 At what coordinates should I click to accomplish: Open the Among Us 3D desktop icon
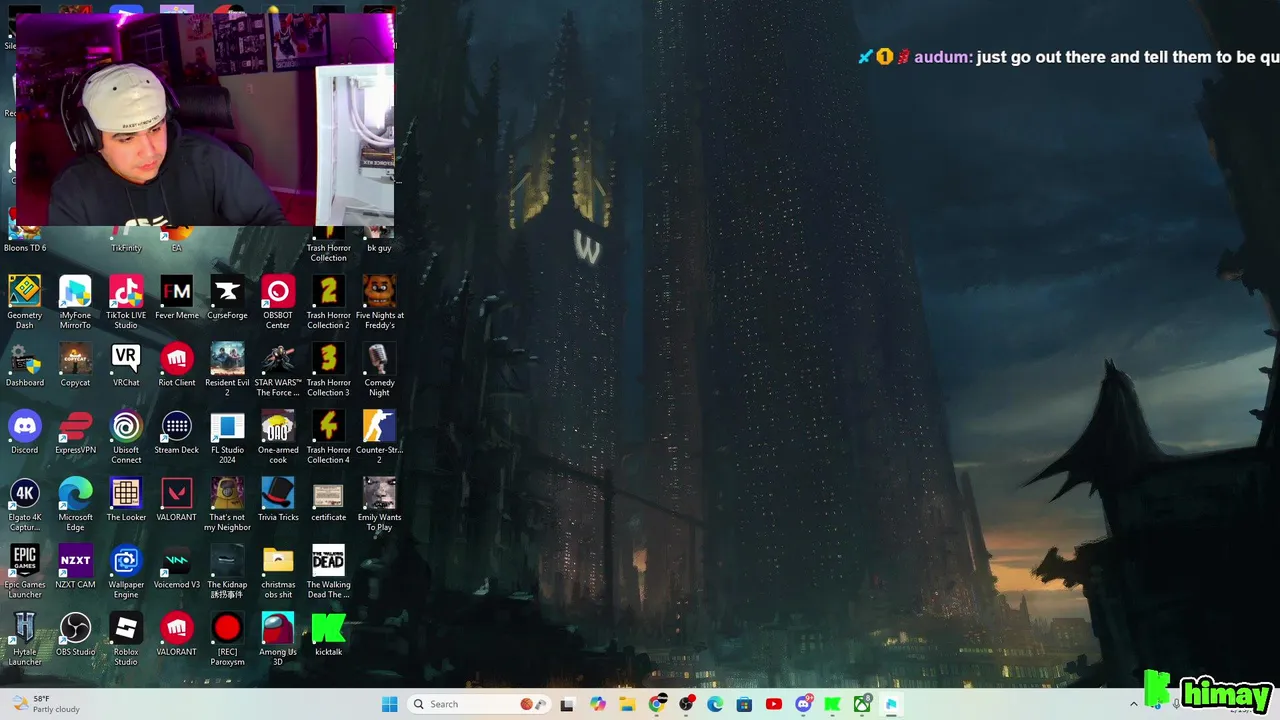278,638
